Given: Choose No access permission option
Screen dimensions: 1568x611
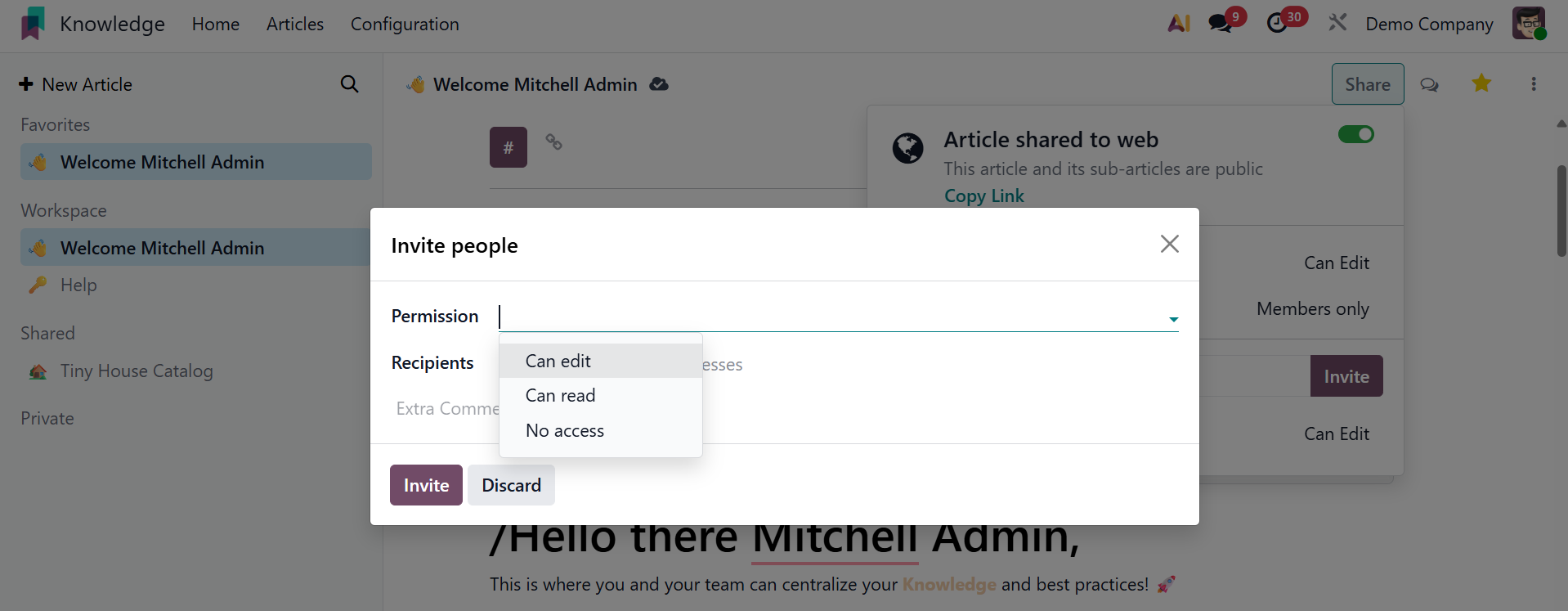Looking at the screenshot, I should pyautogui.click(x=565, y=431).
